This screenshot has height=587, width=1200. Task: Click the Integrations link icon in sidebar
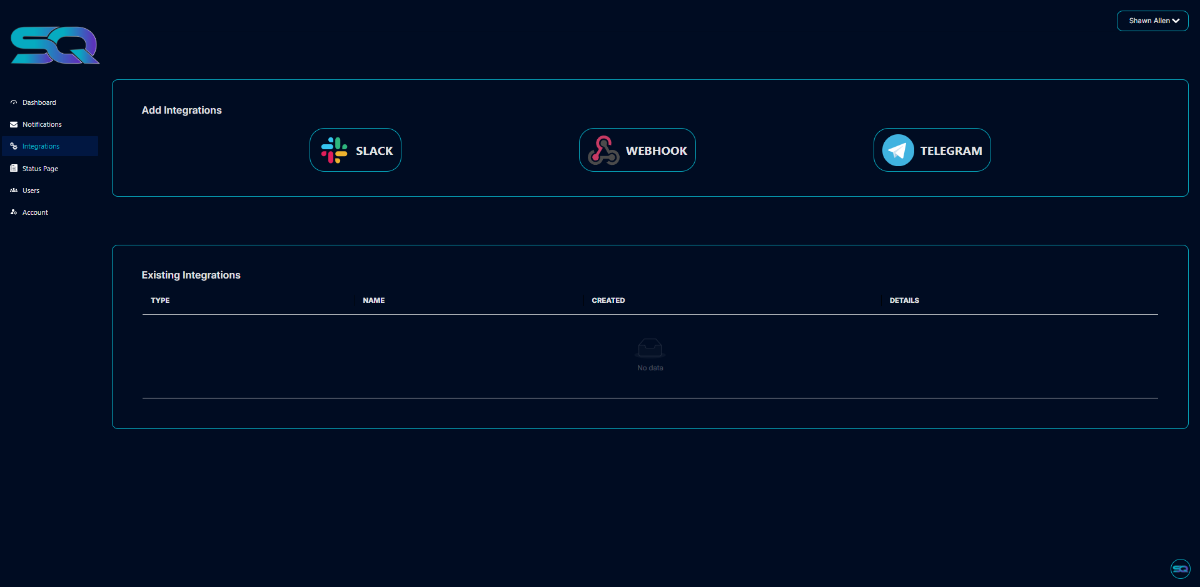13,147
